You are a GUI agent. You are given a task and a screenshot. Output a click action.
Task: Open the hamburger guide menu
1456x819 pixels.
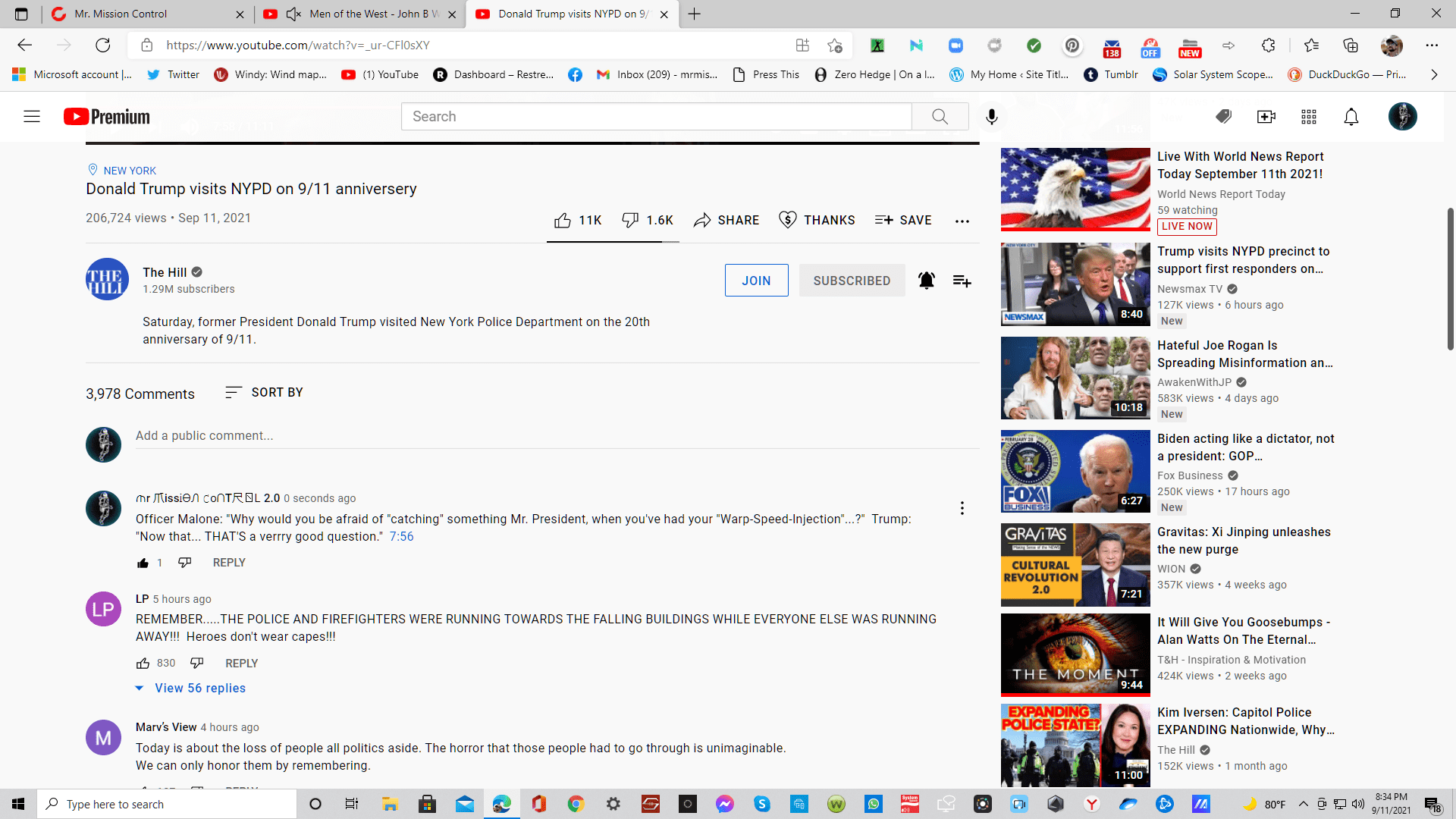click(32, 117)
